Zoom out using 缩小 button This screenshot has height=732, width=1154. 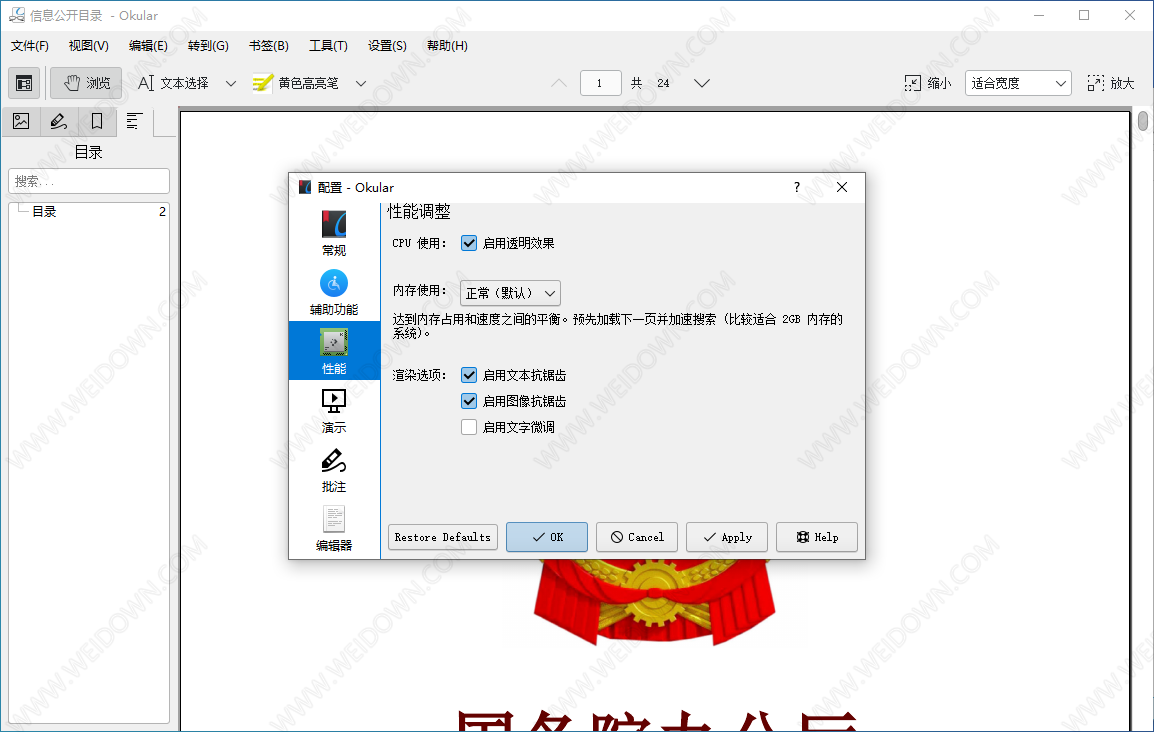click(928, 83)
